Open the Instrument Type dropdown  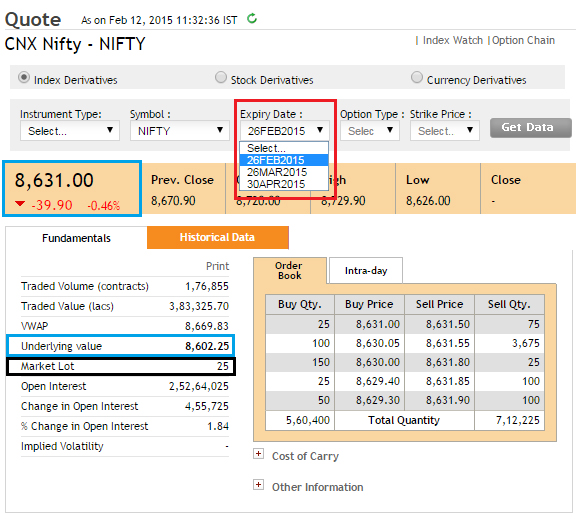click(x=70, y=131)
